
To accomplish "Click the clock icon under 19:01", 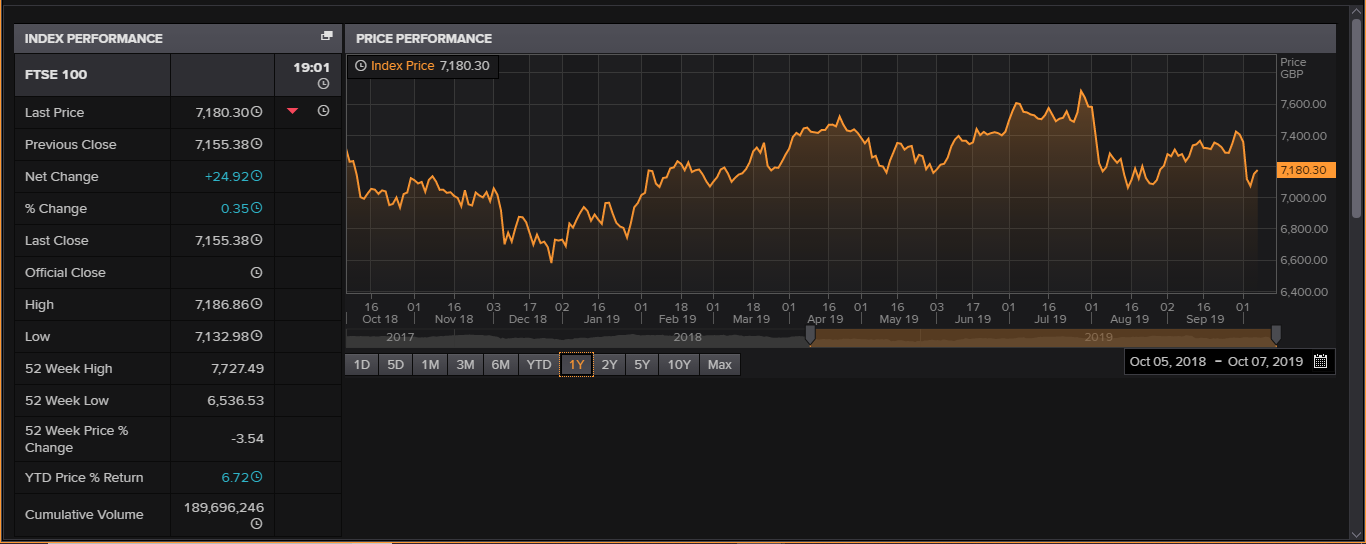I will 323,83.
